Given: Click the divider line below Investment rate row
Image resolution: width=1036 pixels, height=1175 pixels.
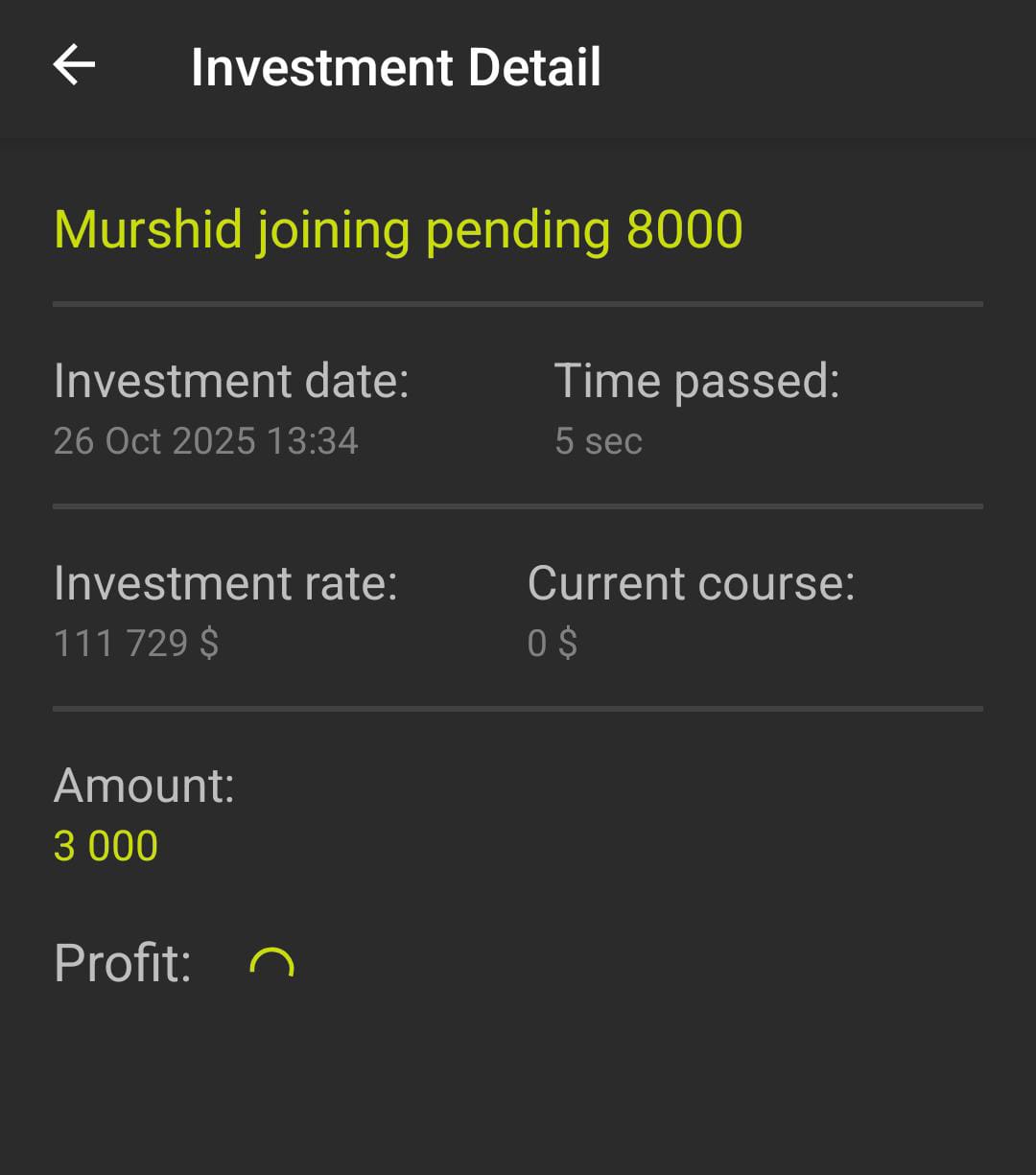Looking at the screenshot, I should [518, 709].
